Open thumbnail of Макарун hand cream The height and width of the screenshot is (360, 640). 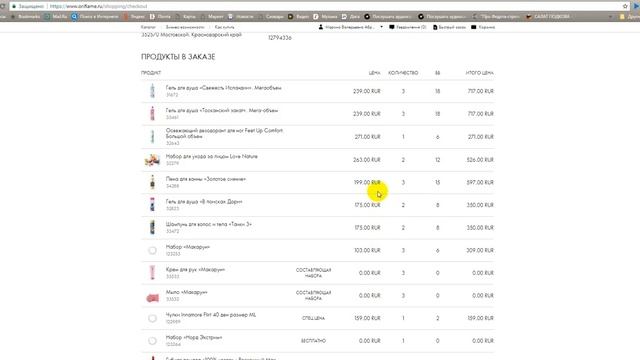pyautogui.click(x=152, y=273)
